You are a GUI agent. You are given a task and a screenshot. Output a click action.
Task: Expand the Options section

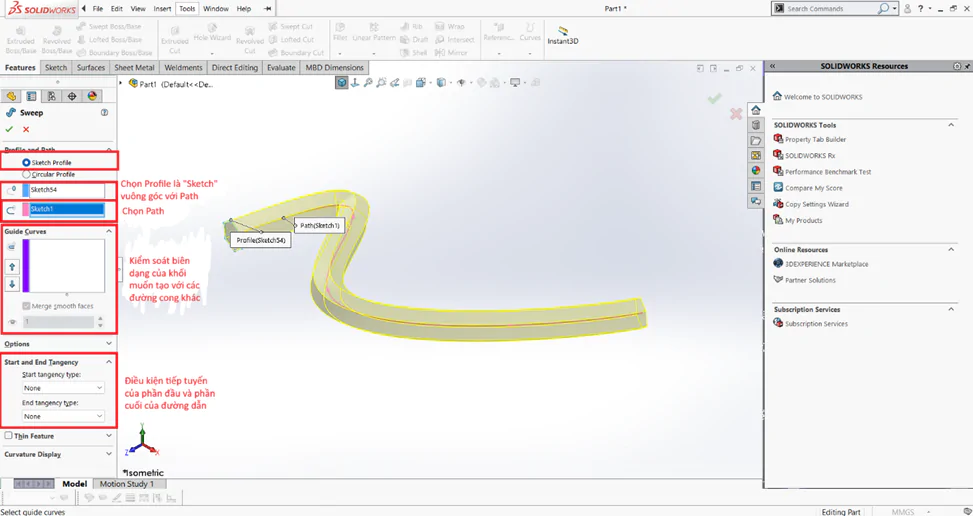[x=109, y=344]
